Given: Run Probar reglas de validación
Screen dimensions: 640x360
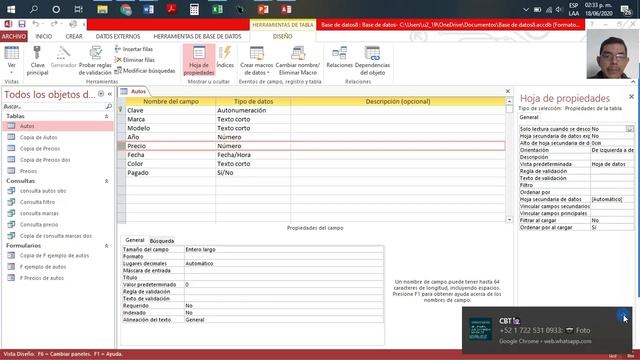Looking at the screenshot, I should 95,60.
